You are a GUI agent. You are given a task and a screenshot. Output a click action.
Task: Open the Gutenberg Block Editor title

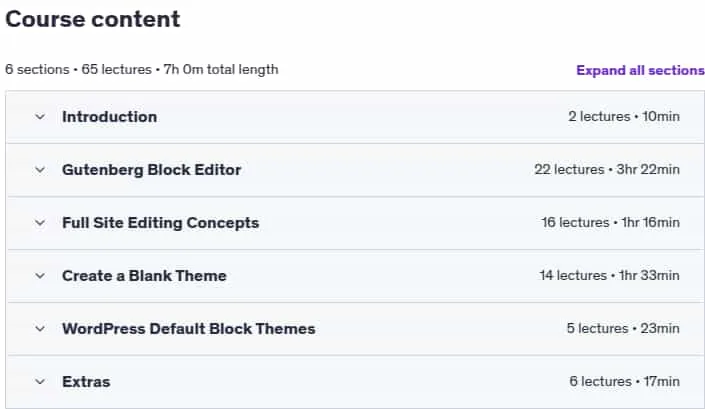coord(152,170)
